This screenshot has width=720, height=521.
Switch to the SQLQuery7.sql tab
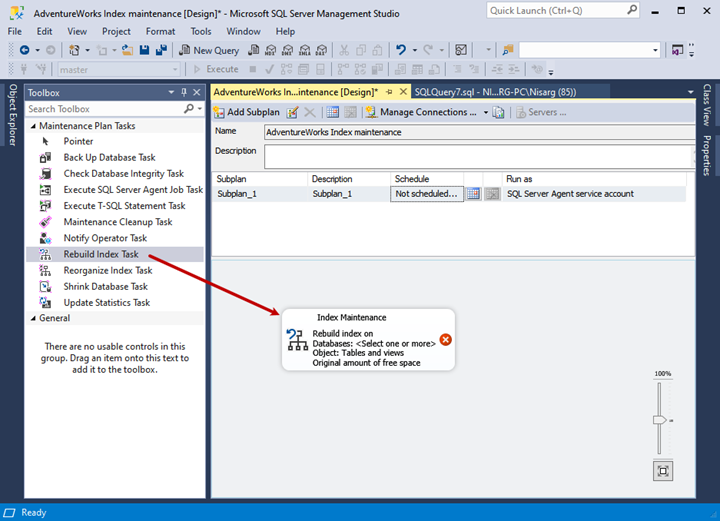tap(495, 92)
